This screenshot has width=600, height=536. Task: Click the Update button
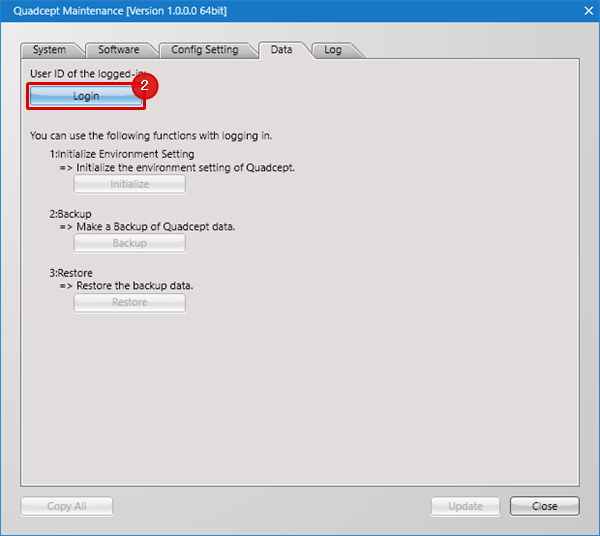(x=465, y=506)
